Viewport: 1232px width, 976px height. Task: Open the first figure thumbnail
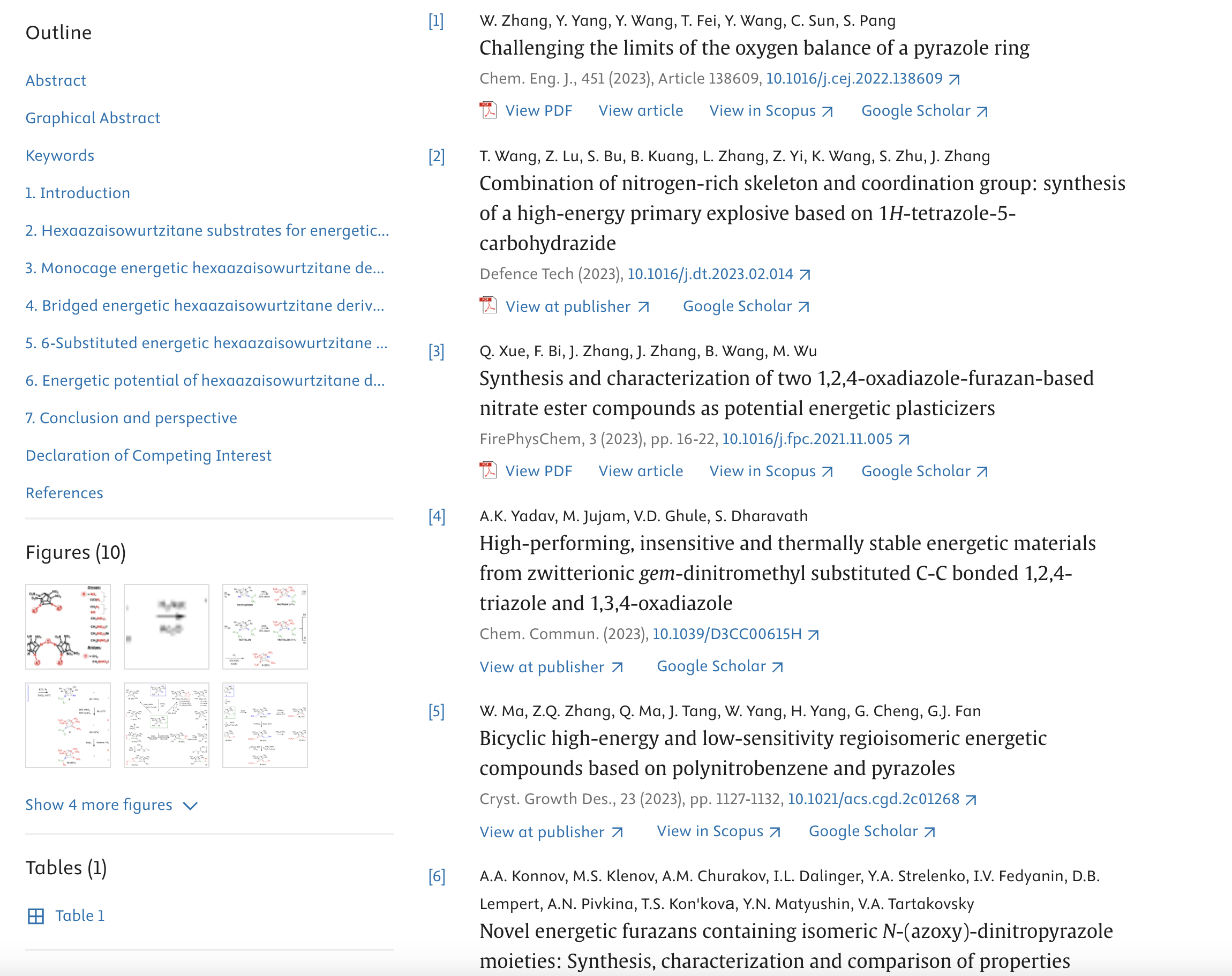(x=68, y=626)
